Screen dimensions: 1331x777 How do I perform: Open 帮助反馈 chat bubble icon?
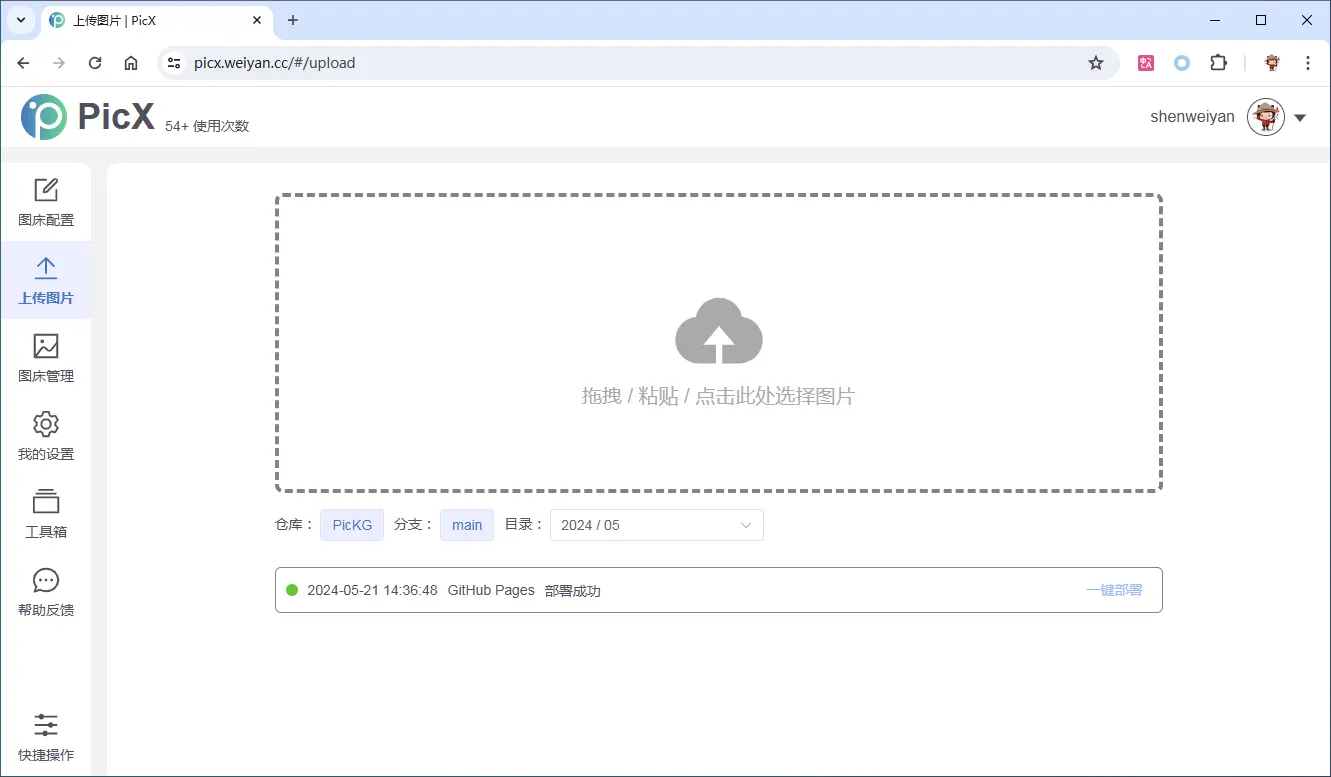coord(46,580)
